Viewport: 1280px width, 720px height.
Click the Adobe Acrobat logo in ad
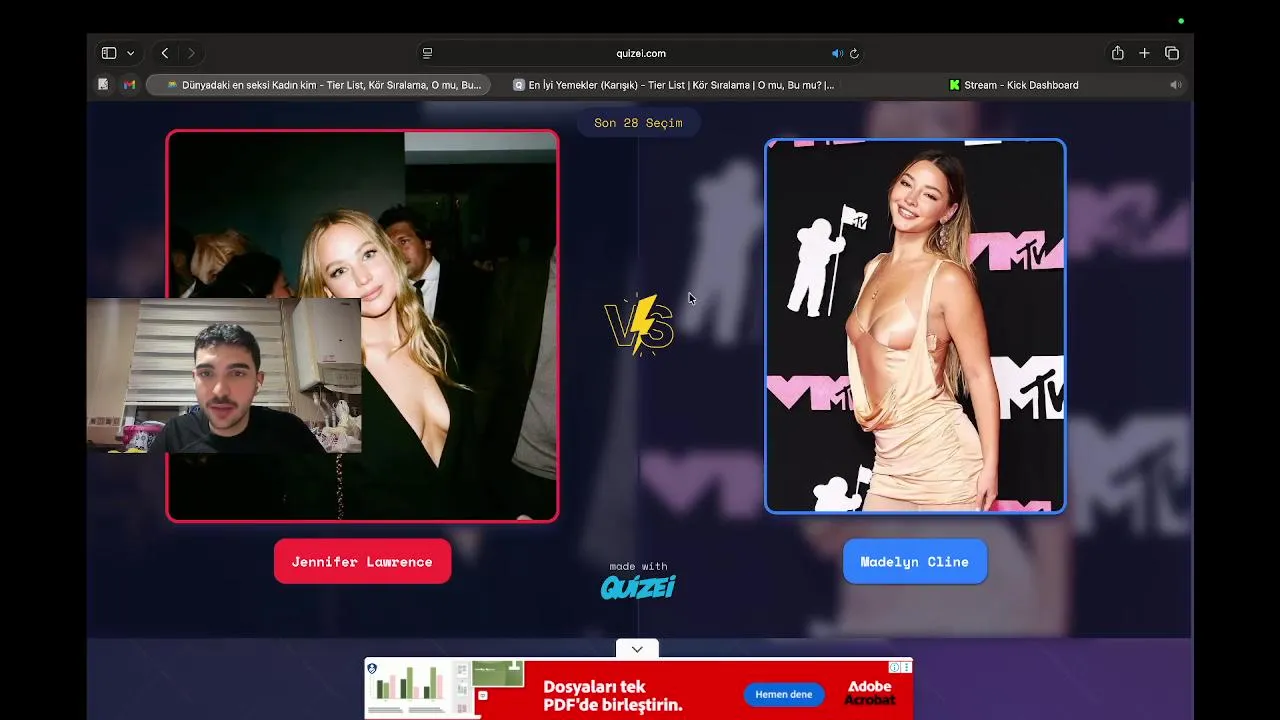869,693
